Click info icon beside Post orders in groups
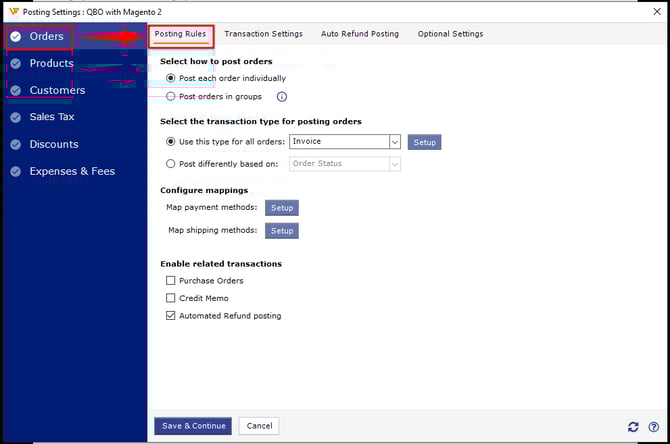This screenshot has height=444, width=670. [281, 97]
